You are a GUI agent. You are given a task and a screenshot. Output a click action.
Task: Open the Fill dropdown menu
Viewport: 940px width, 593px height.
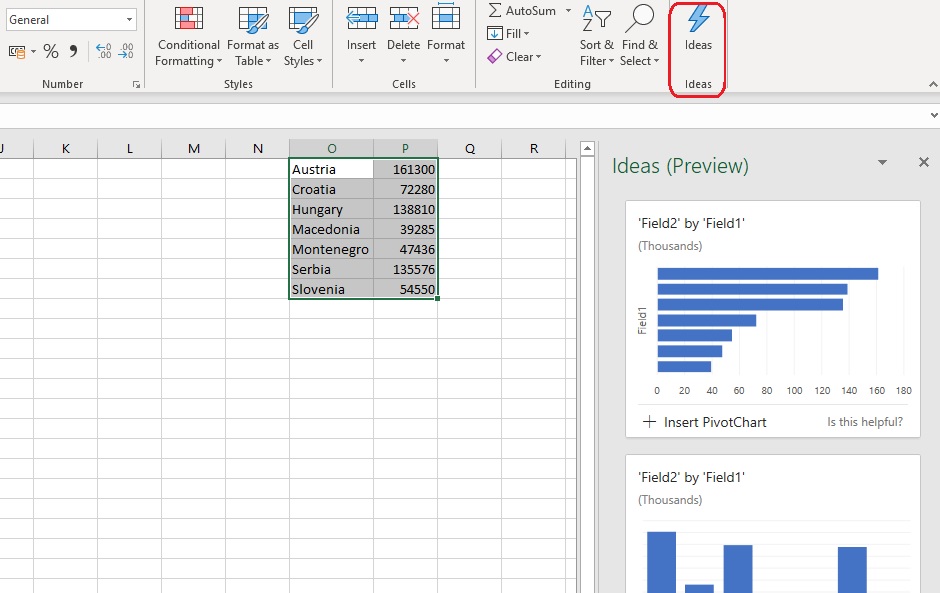508,34
